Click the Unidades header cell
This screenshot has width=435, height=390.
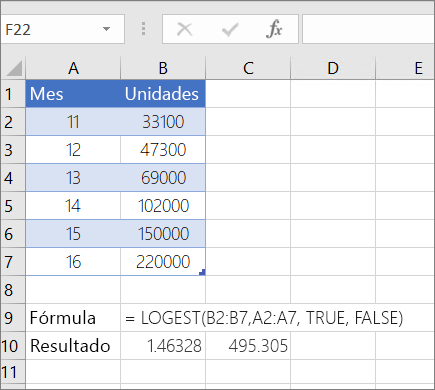click(x=163, y=94)
